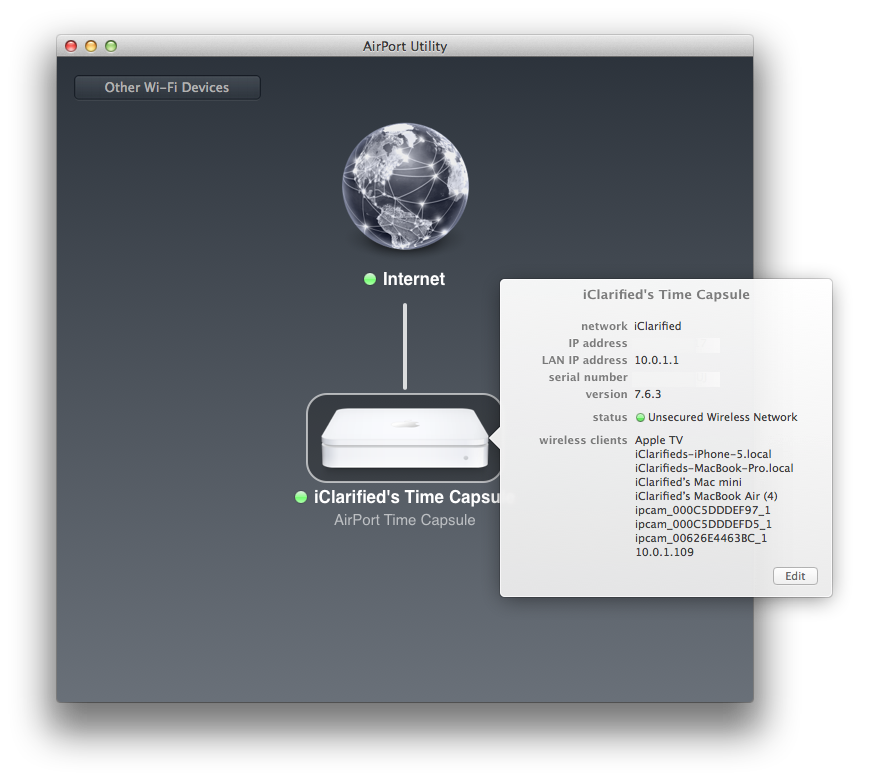Click the green status dot beside Internet
869x781 pixels.
[x=370, y=279]
